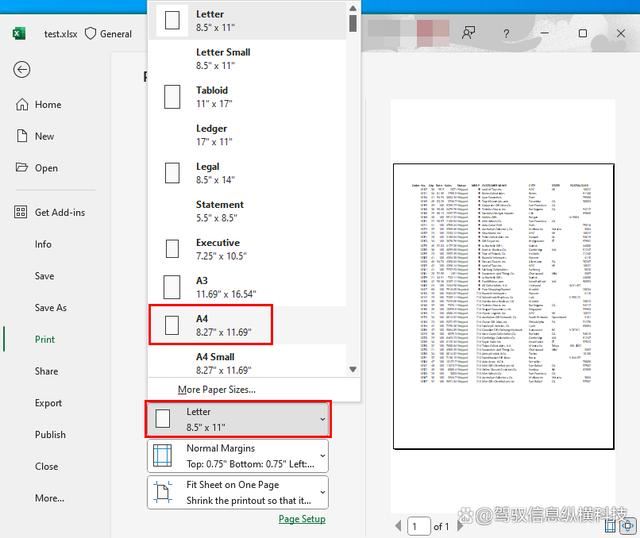Select Letter Small paper size
This screenshot has width=640, height=538.
tap(249, 59)
